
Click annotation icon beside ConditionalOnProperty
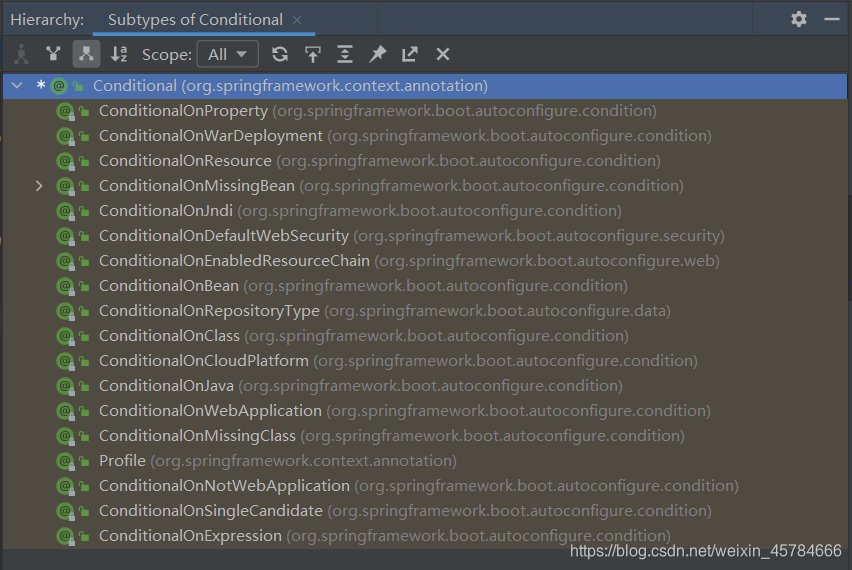(x=65, y=111)
